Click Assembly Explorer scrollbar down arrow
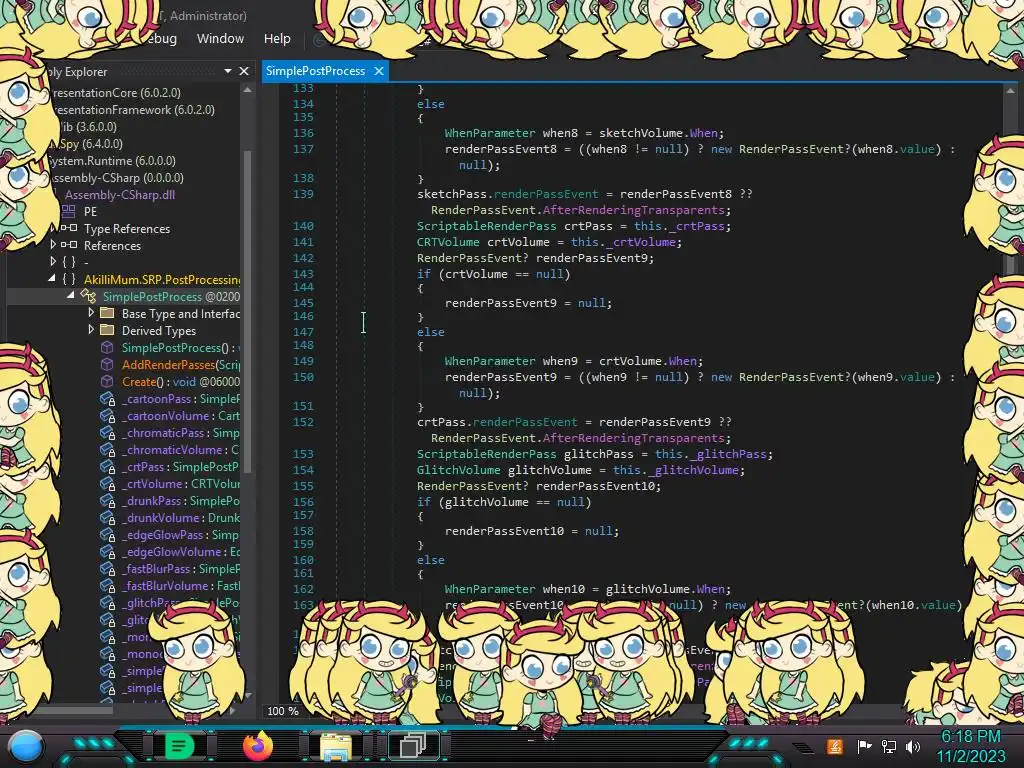Screen dimensions: 1024x768 (248, 695)
